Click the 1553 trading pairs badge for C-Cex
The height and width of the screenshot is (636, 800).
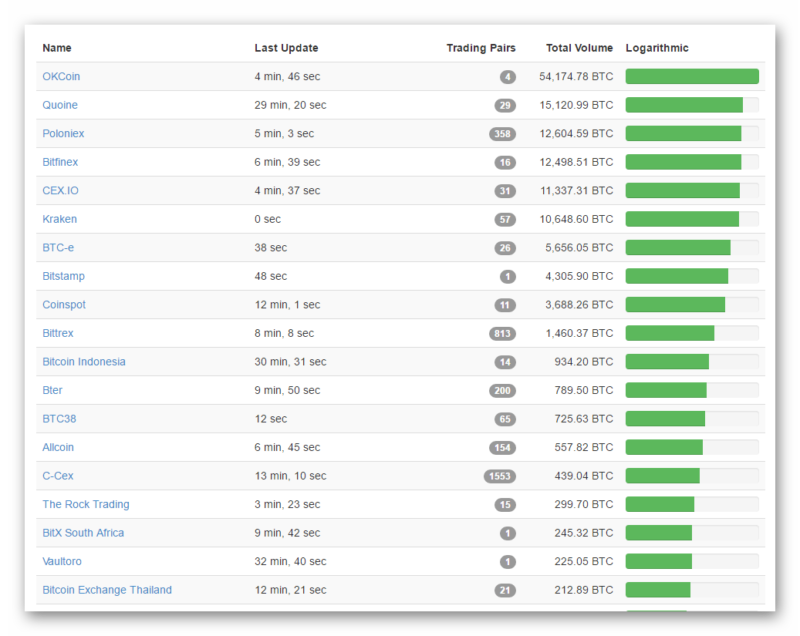point(500,477)
